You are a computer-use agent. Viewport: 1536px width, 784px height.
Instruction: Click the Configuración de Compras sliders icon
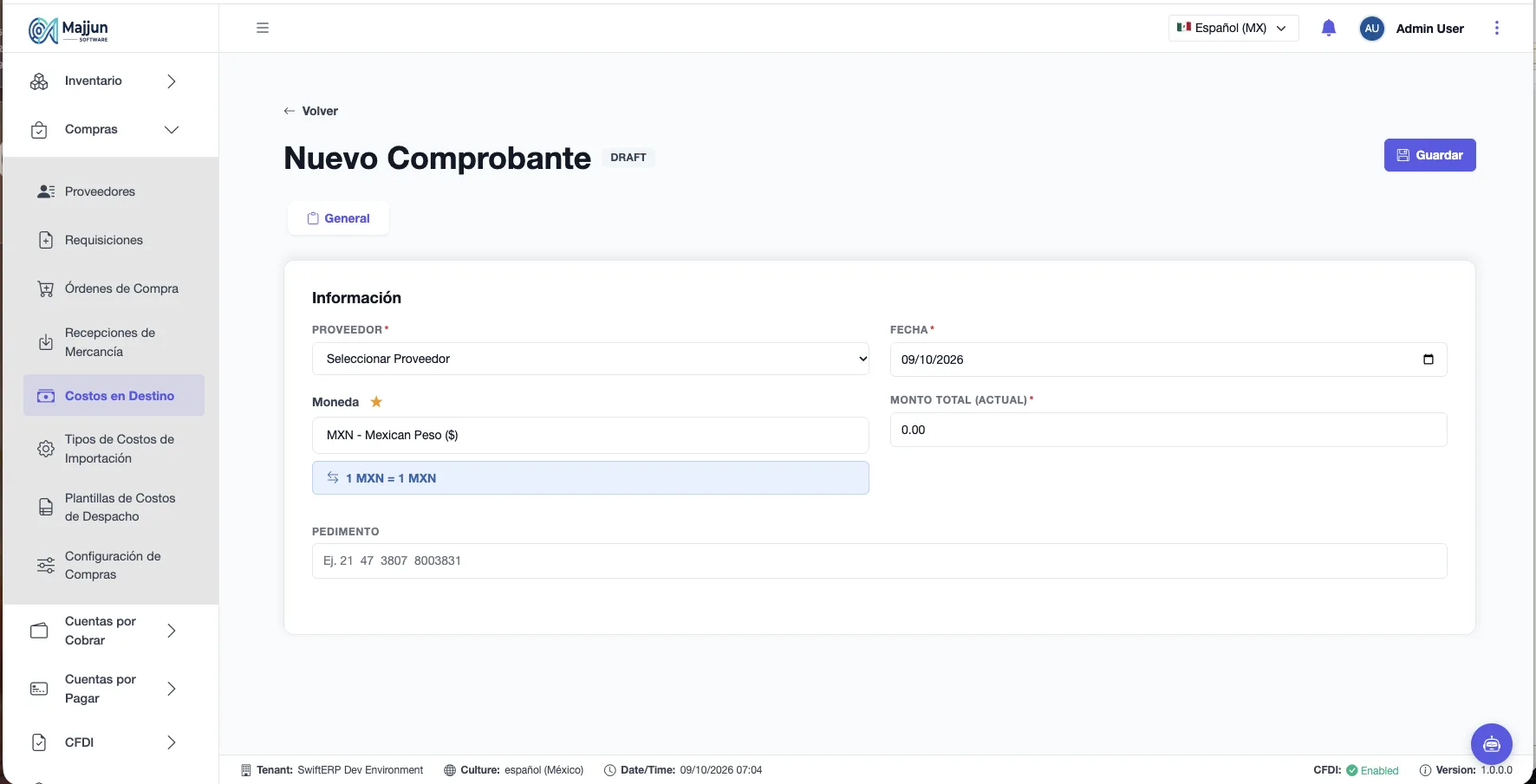tap(46, 566)
